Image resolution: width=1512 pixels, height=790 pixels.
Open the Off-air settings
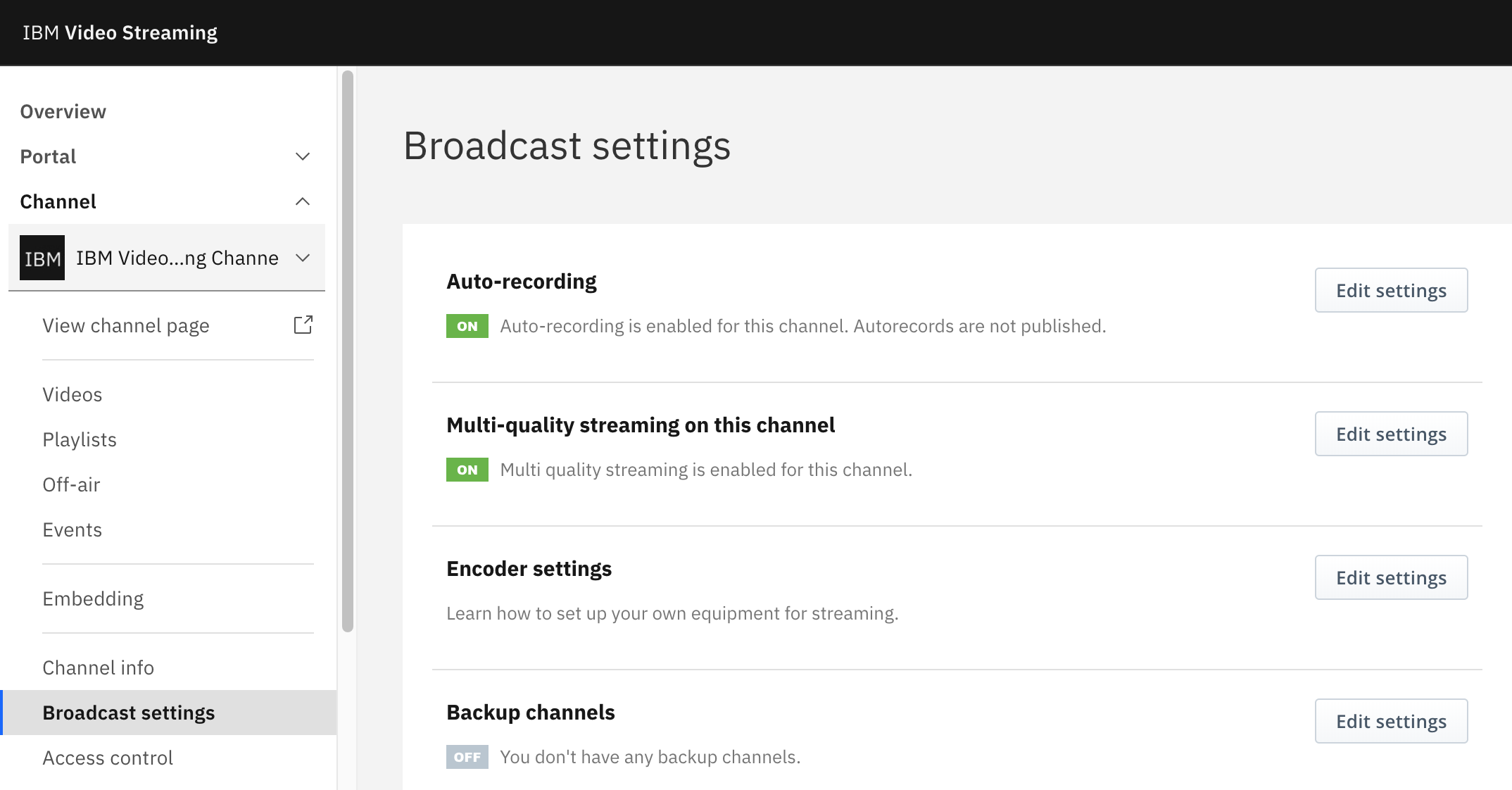71,484
